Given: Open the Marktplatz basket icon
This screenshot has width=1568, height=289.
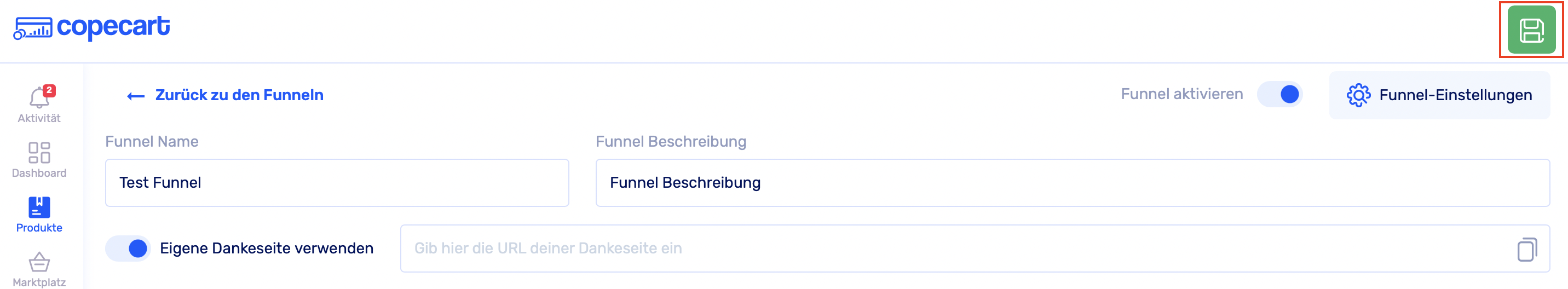Looking at the screenshot, I should (x=39, y=262).
